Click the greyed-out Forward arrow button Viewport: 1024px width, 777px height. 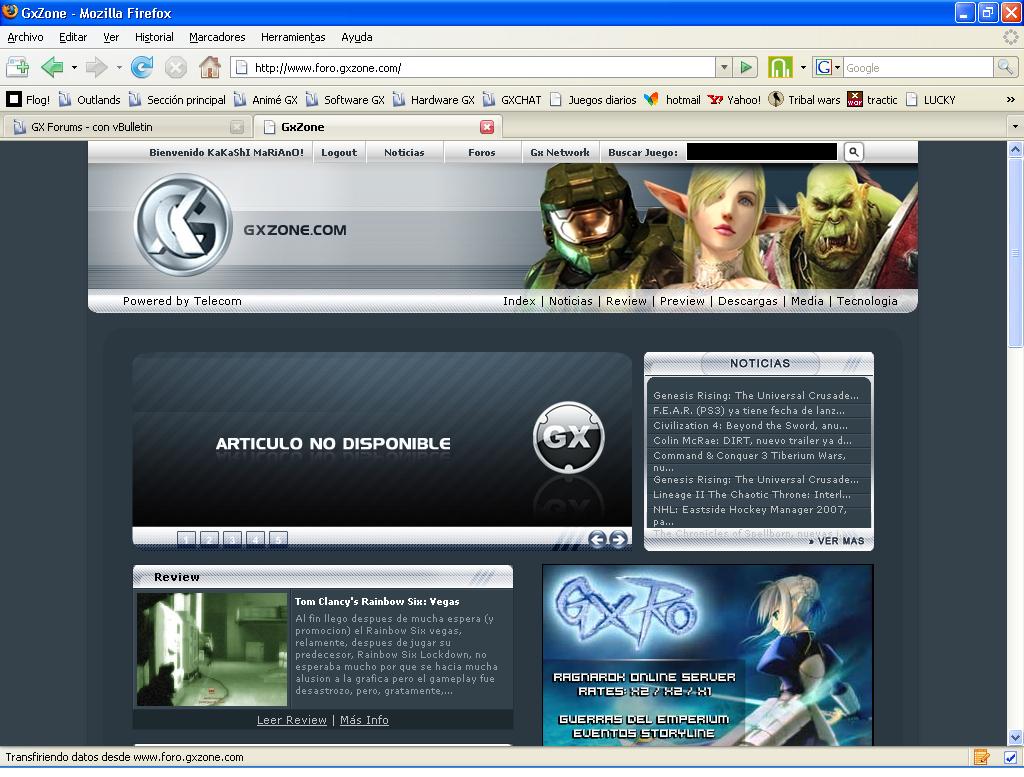pyautogui.click(x=97, y=67)
